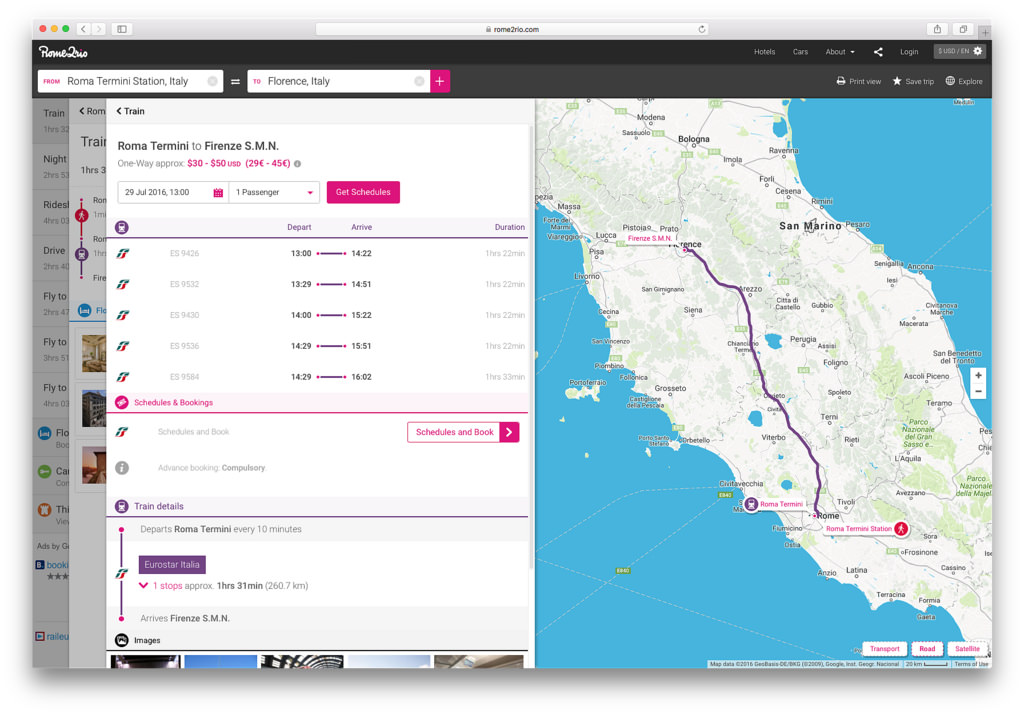
Task: Click the To input field with Florence, Italy
Action: click(338, 81)
